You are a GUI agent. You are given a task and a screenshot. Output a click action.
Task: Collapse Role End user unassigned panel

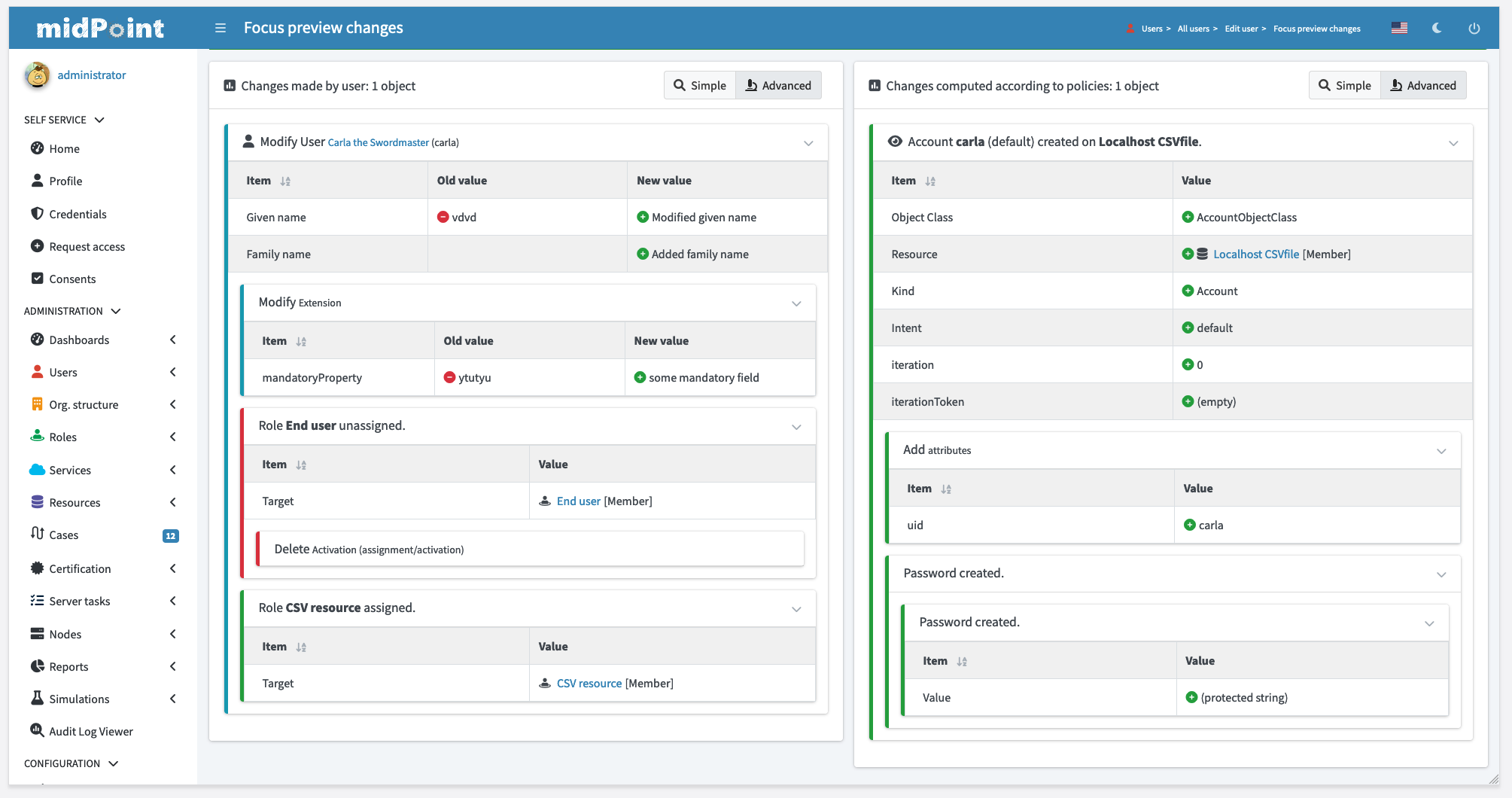(796, 427)
